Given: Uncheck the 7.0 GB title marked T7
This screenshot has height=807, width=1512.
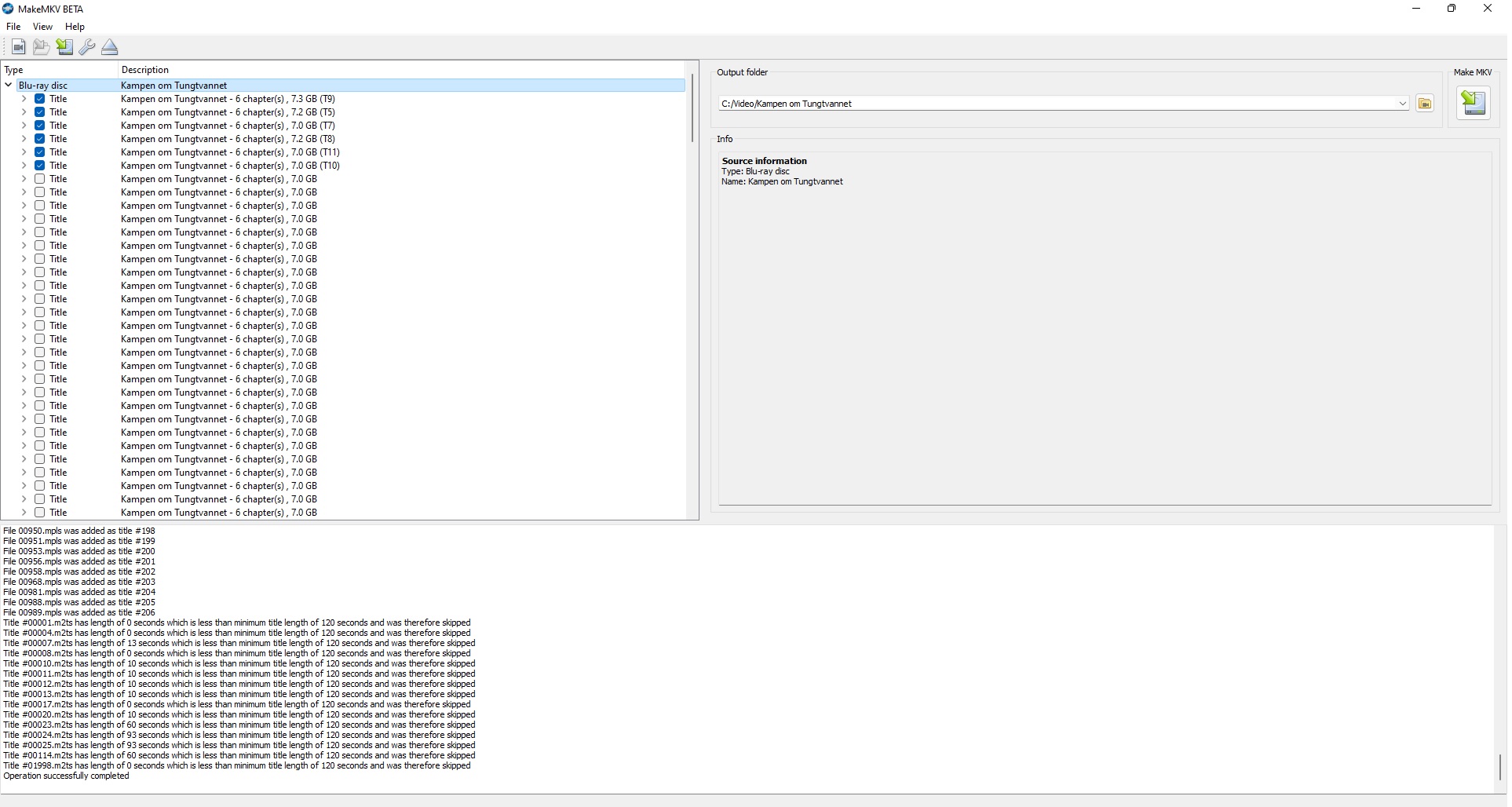Looking at the screenshot, I should click(x=40, y=126).
